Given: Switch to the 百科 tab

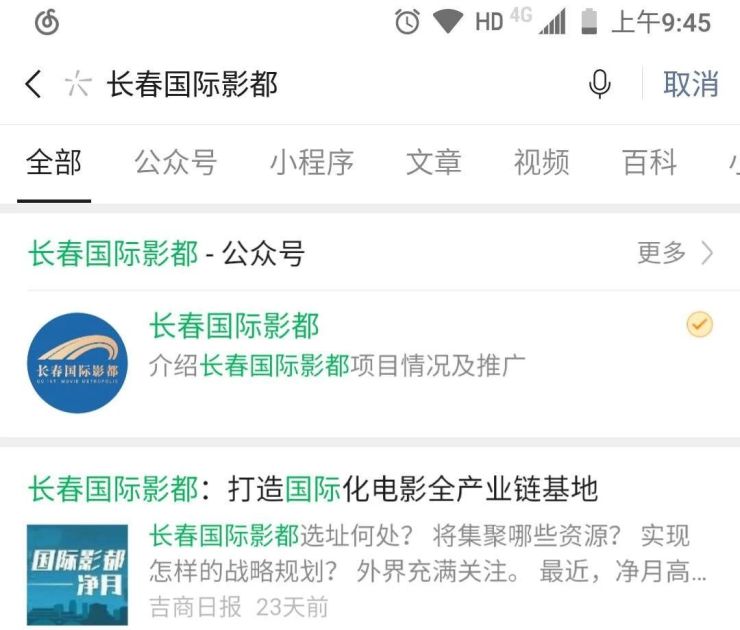Looking at the screenshot, I should tap(650, 162).
